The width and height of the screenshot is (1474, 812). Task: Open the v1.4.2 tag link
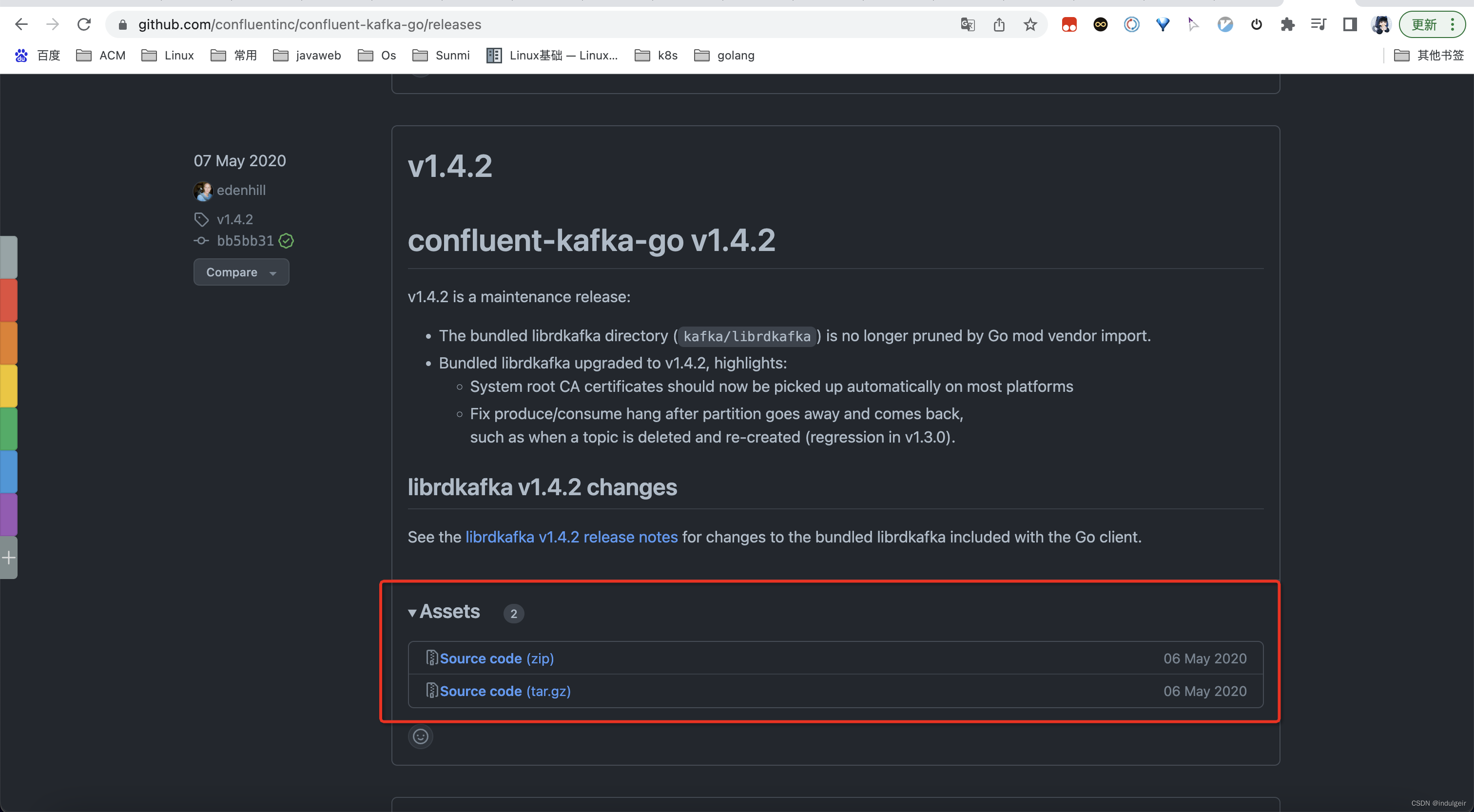[x=234, y=219]
